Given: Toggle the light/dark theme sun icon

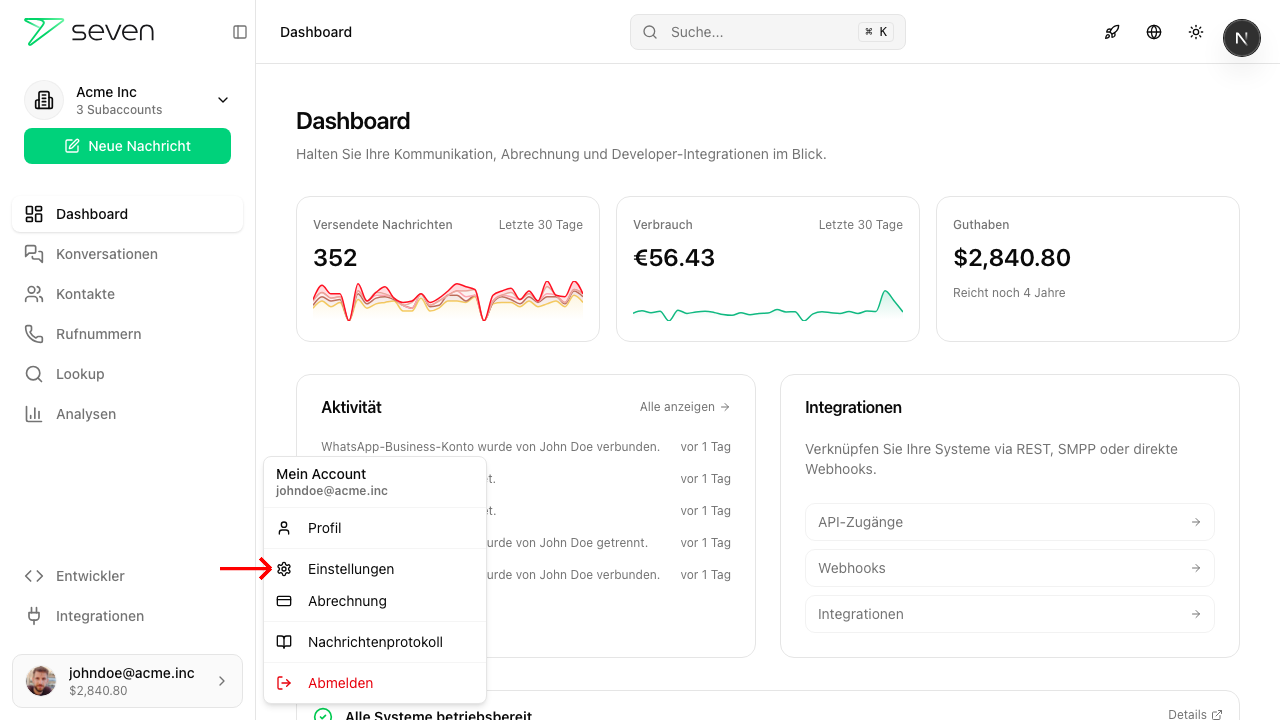Looking at the screenshot, I should click(1196, 32).
